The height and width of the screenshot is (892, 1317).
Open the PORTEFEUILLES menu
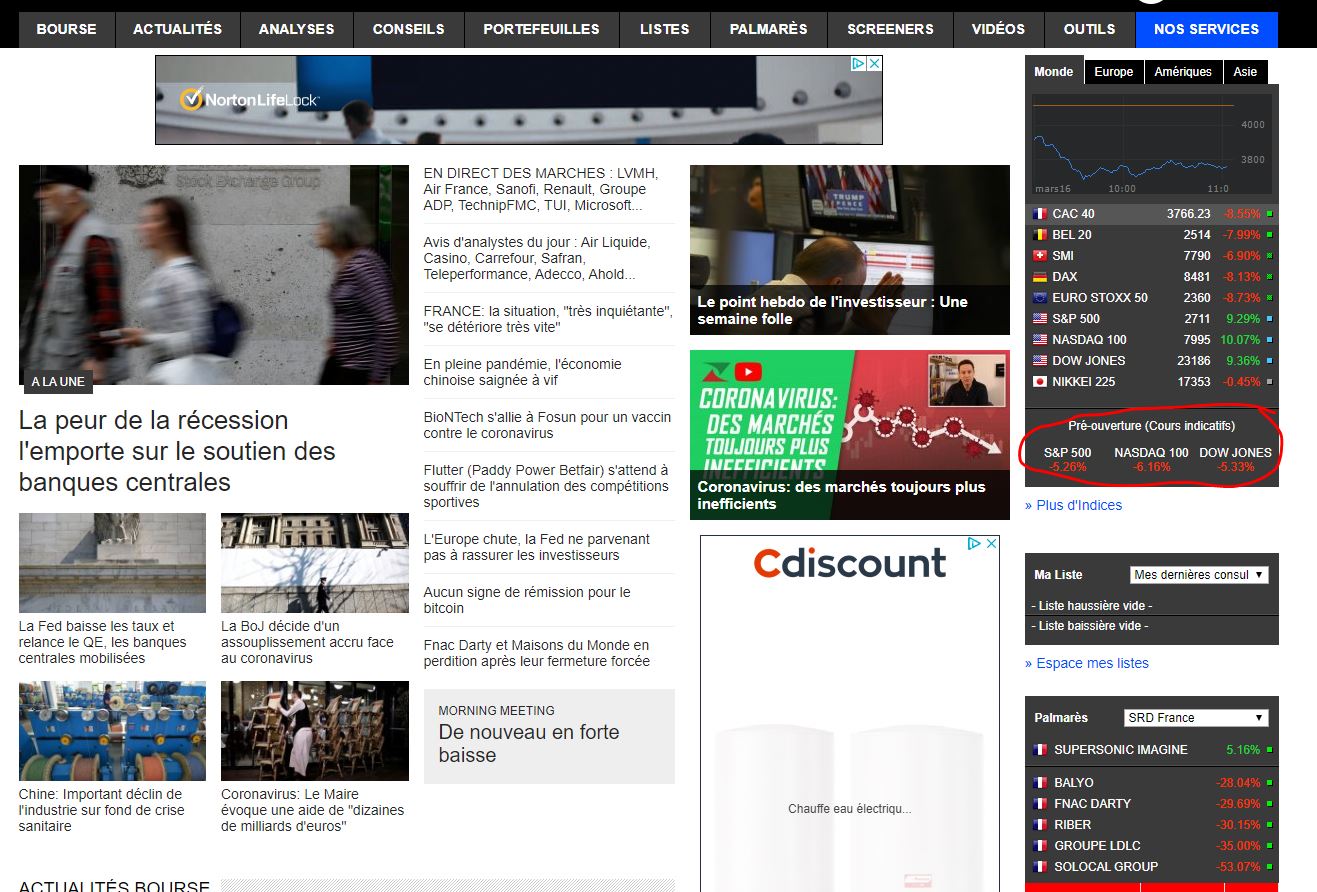541,29
